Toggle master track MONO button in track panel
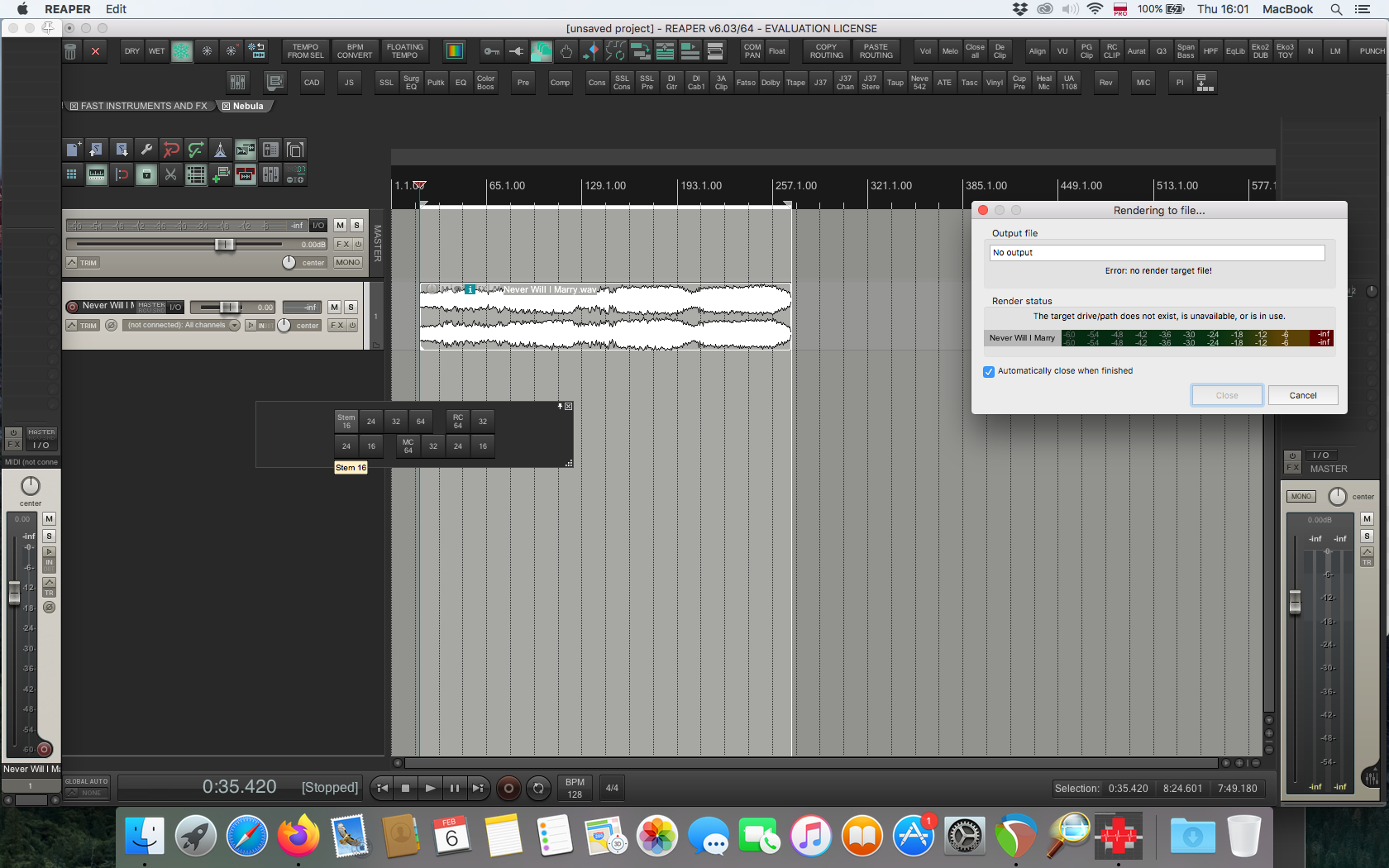Screen dimensions: 1389x868 pyautogui.click(x=347, y=262)
